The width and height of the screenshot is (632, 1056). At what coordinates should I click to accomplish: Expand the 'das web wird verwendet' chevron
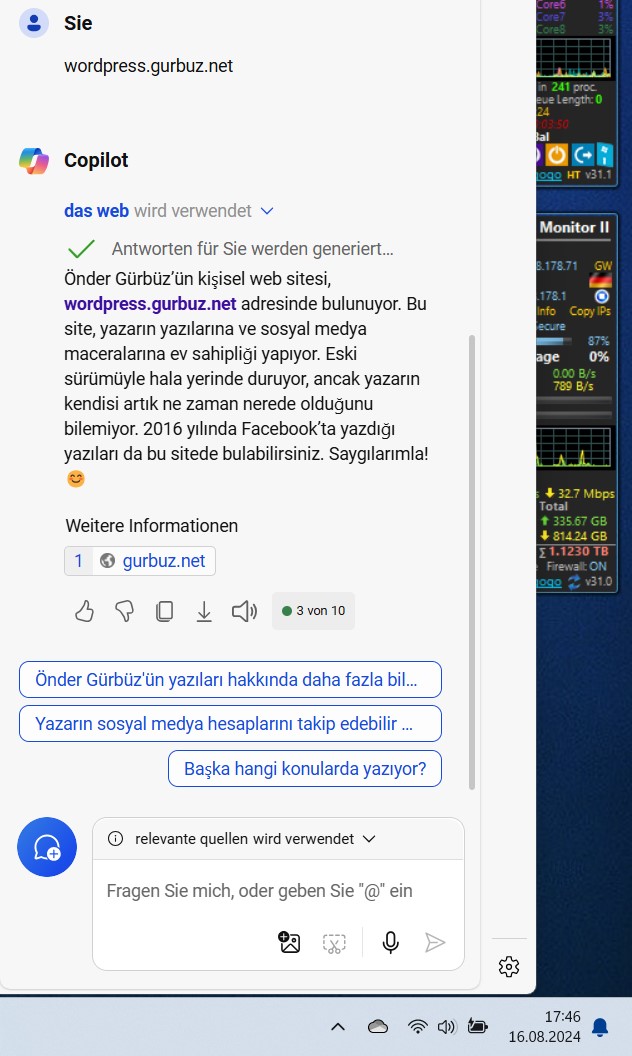(x=267, y=211)
